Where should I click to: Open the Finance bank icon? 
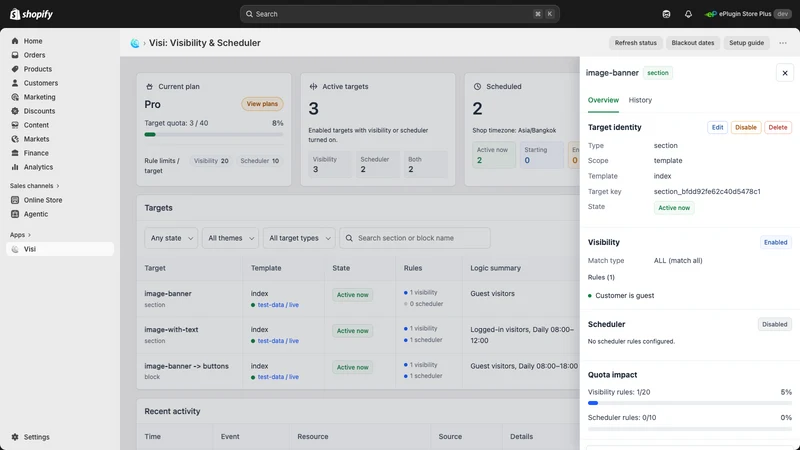point(15,153)
